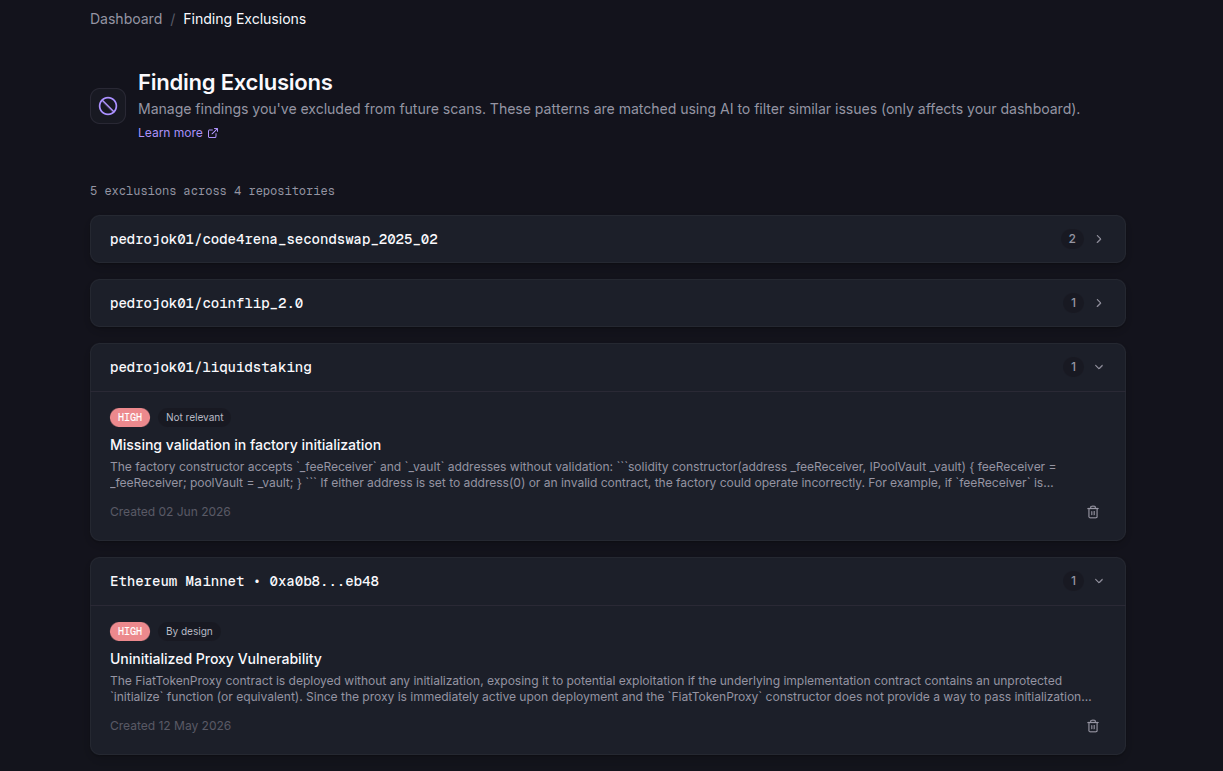The image size is (1223, 771).
Task: Collapse the Ethereum Mainnet 0xa0b8...eb48 section
Action: pyautogui.click(x=608, y=581)
